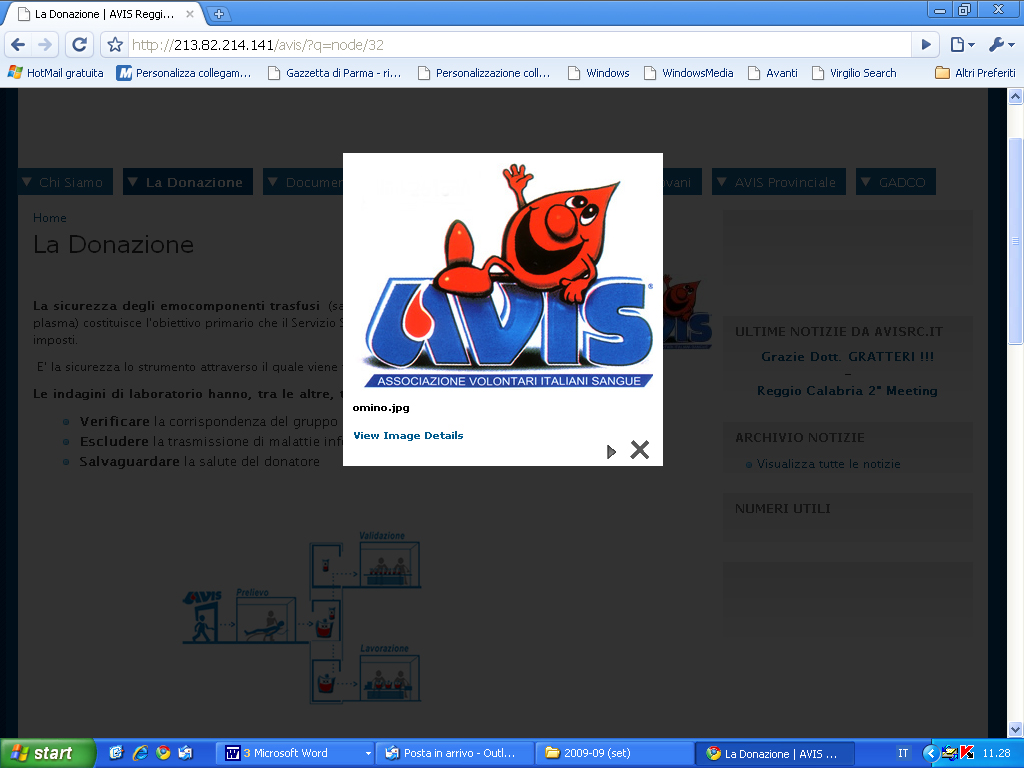Switch to Posta in arrivo Outlook window
This screenshot has height=768, width=1024.
(x=455, y=753)
